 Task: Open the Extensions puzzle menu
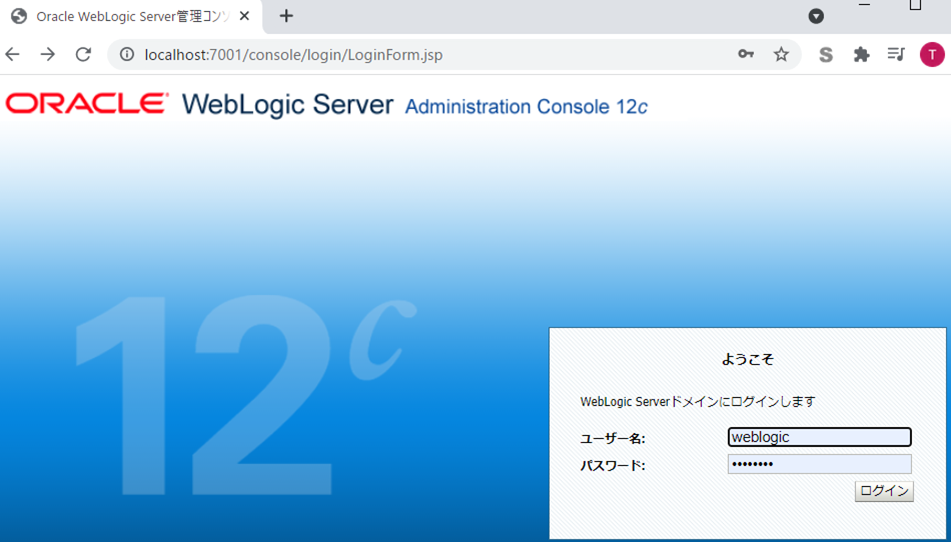coord(861,55)
